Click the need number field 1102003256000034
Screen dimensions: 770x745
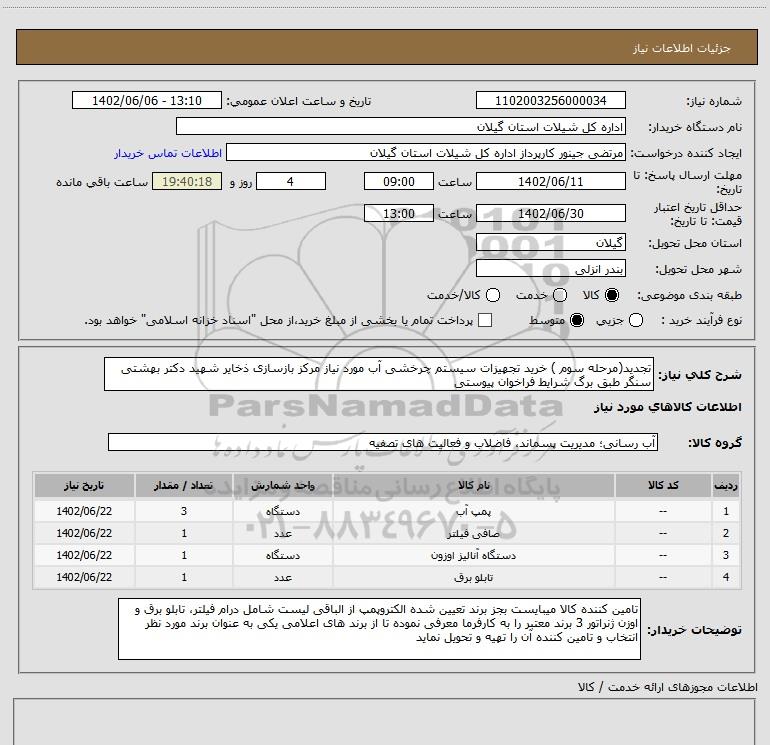pos(550,101)
